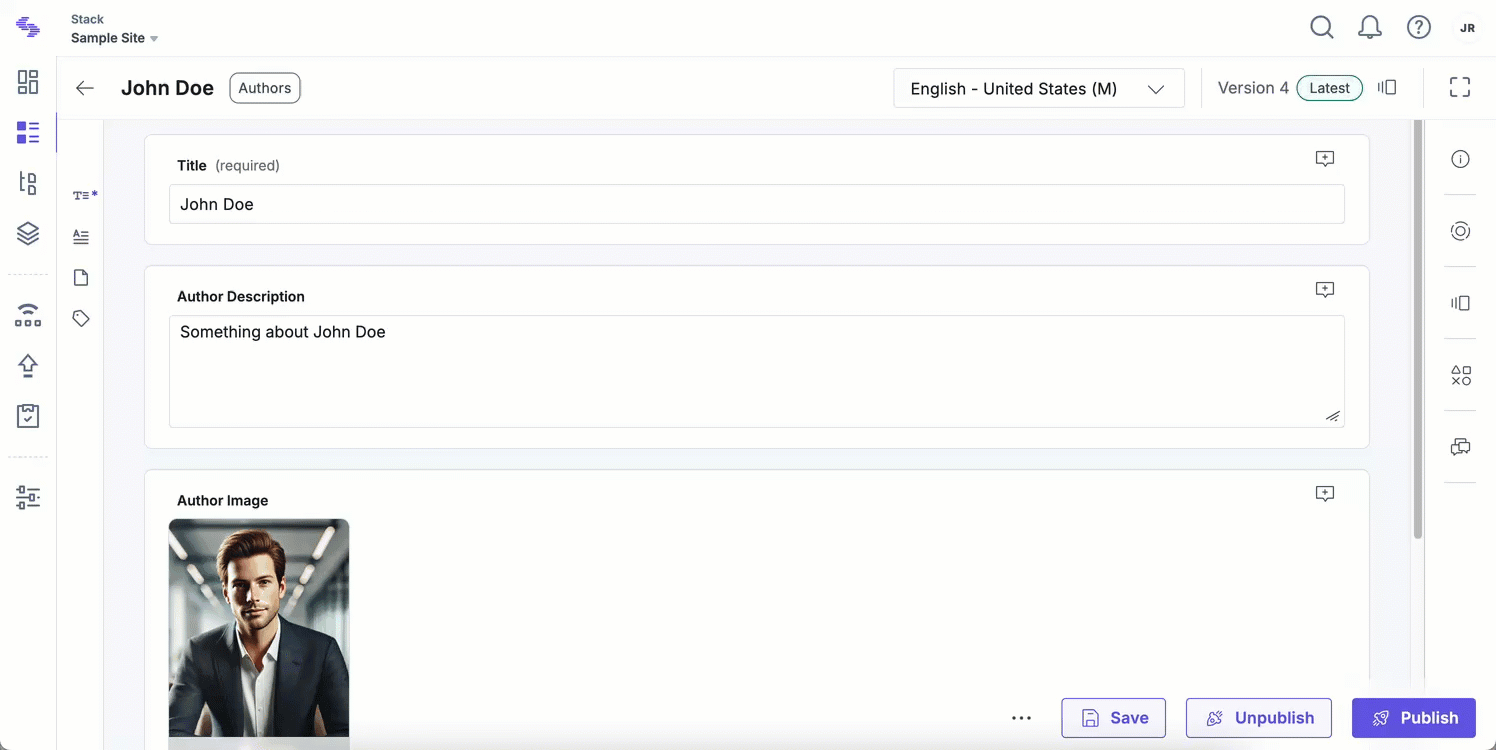
Task: Click the John Doe author image thumbnail
Action: (x=259, y=628)
